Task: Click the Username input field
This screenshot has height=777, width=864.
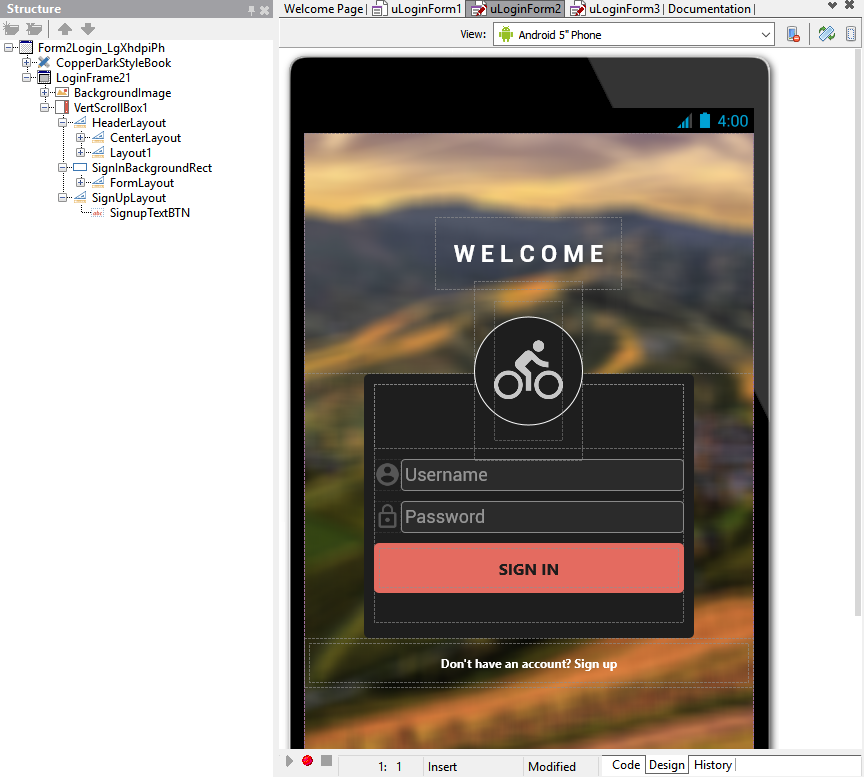Action: coord(541,475)
